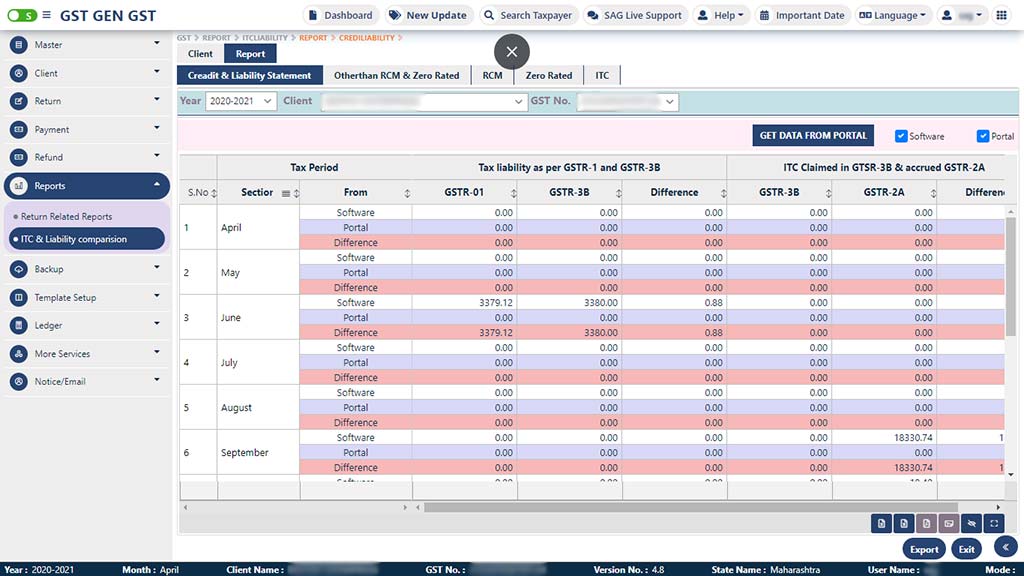Click the Notice/Email sidebar icon
The width and height of the screenshot is (1024, 576).
18,381
